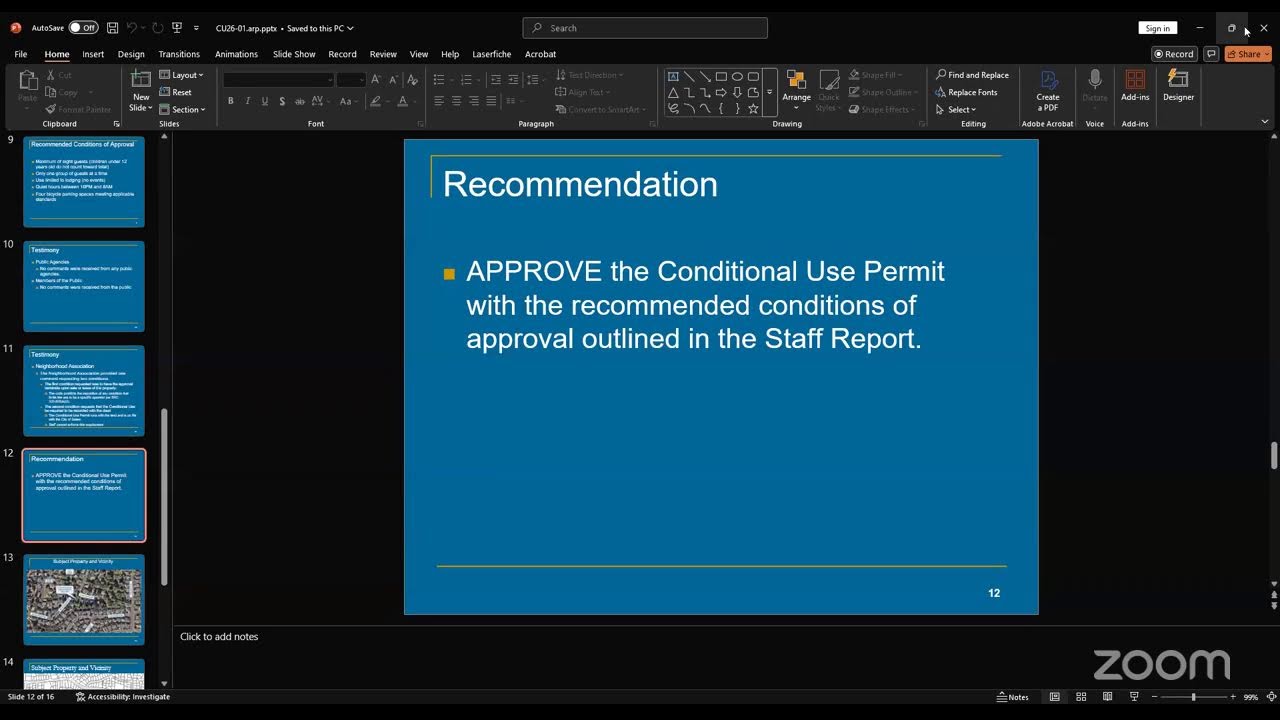The width and height of the screenshot is (1280, 720).
Task: Toggle Bold formatting
Action: (231, 101)
